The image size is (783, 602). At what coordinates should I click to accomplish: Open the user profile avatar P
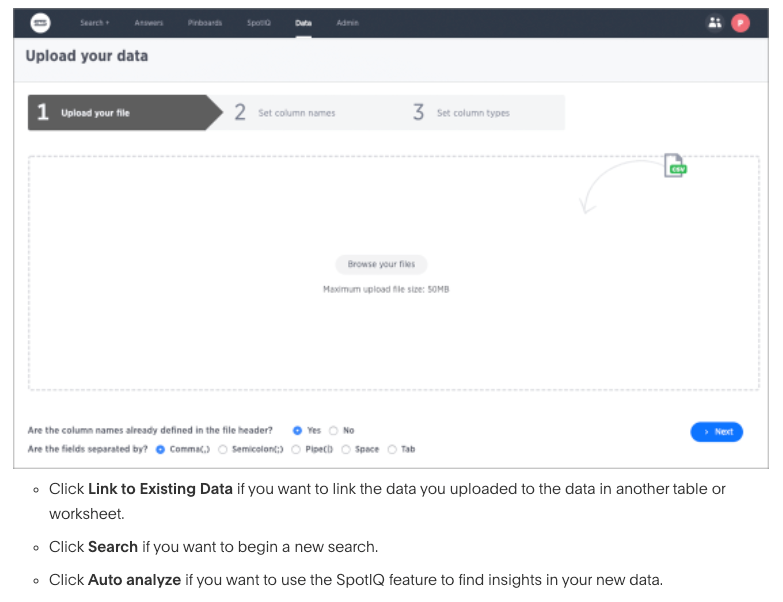point(740,23)
